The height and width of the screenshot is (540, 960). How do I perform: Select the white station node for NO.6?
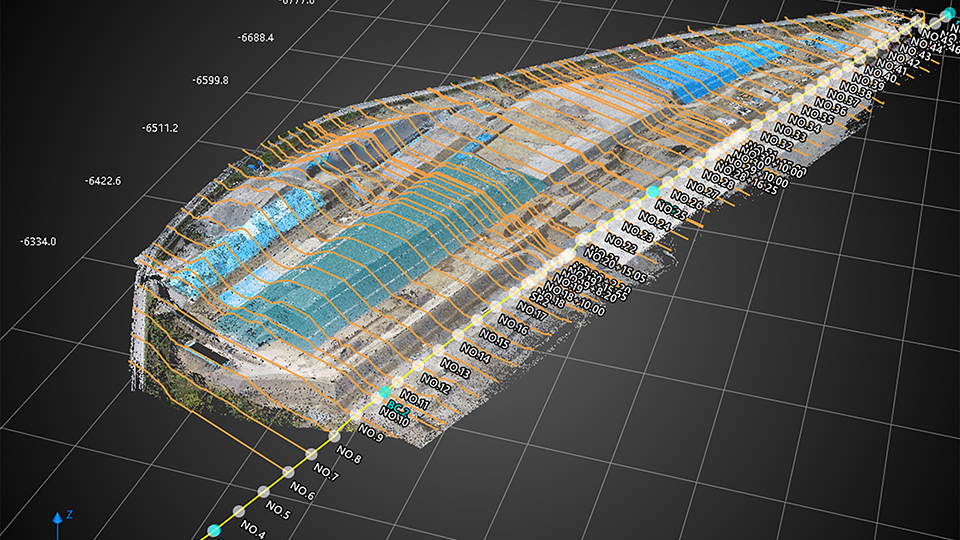coord(287,471)
